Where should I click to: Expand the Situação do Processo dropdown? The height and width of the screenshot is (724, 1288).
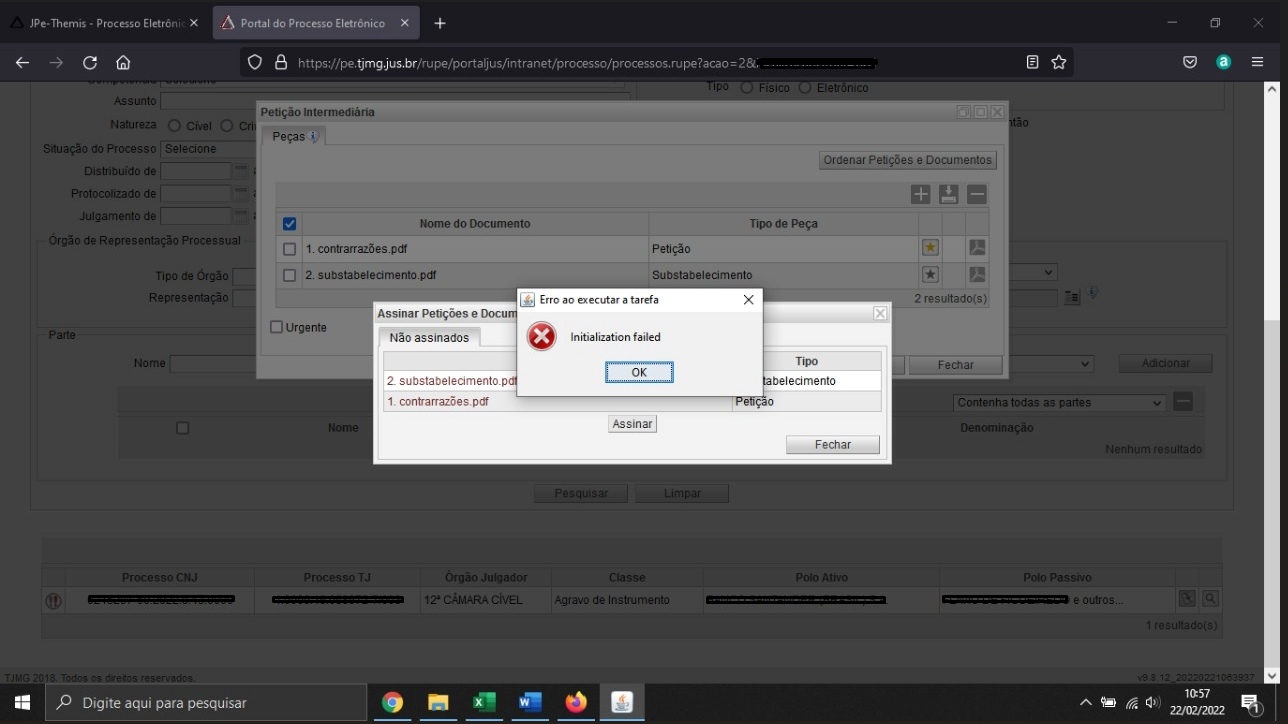[205, 149]
